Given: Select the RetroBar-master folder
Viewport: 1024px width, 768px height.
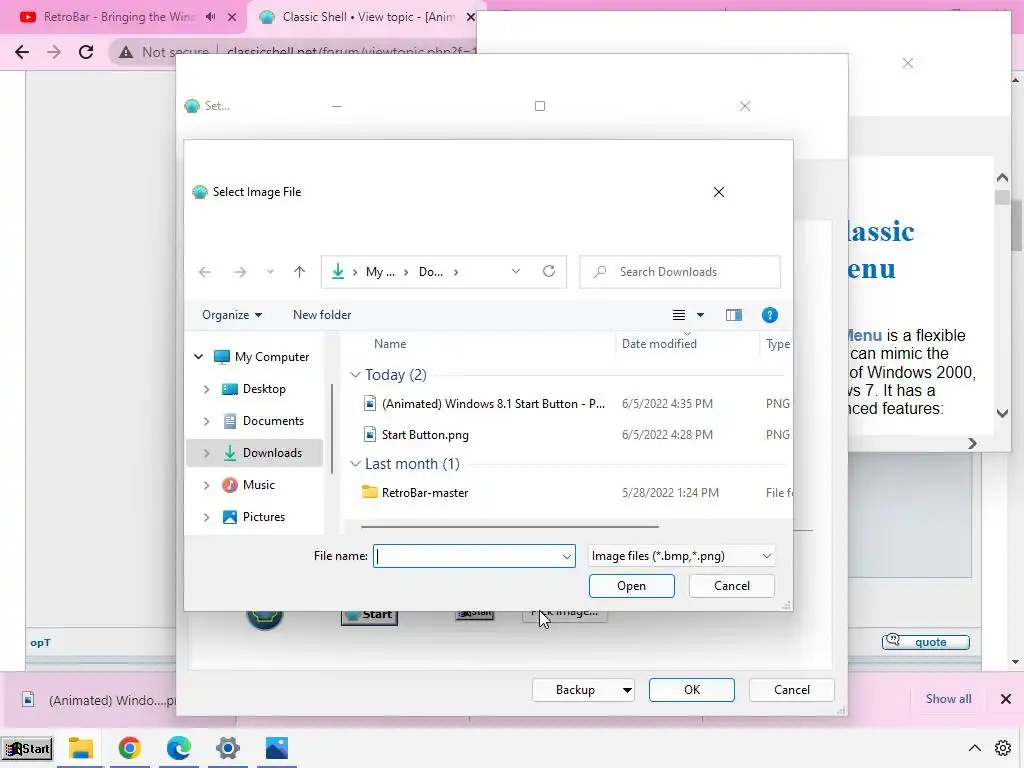Looking at the screenshot, I should tap(415, 493).
